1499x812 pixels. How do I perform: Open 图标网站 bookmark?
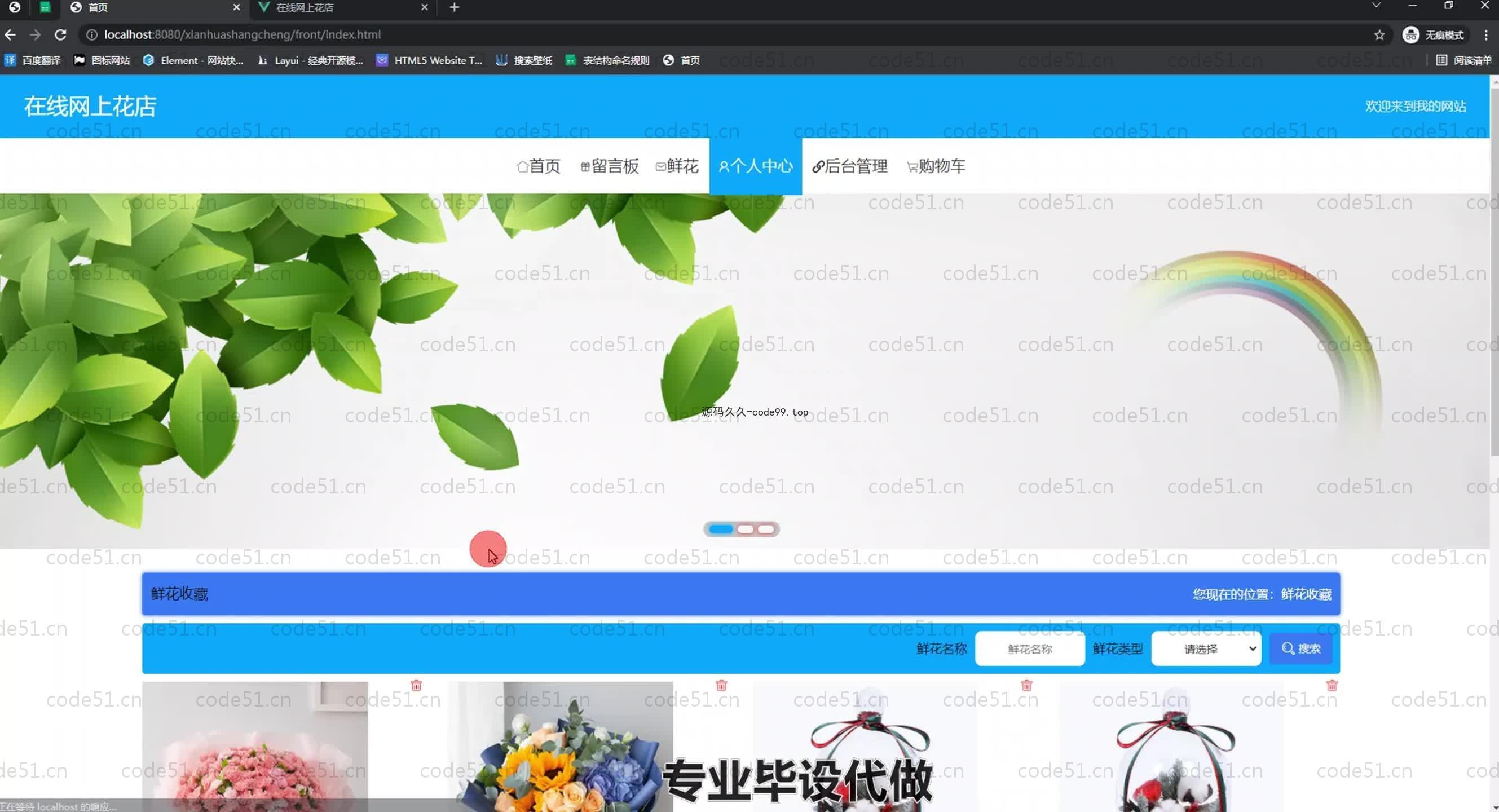[102, 60]
